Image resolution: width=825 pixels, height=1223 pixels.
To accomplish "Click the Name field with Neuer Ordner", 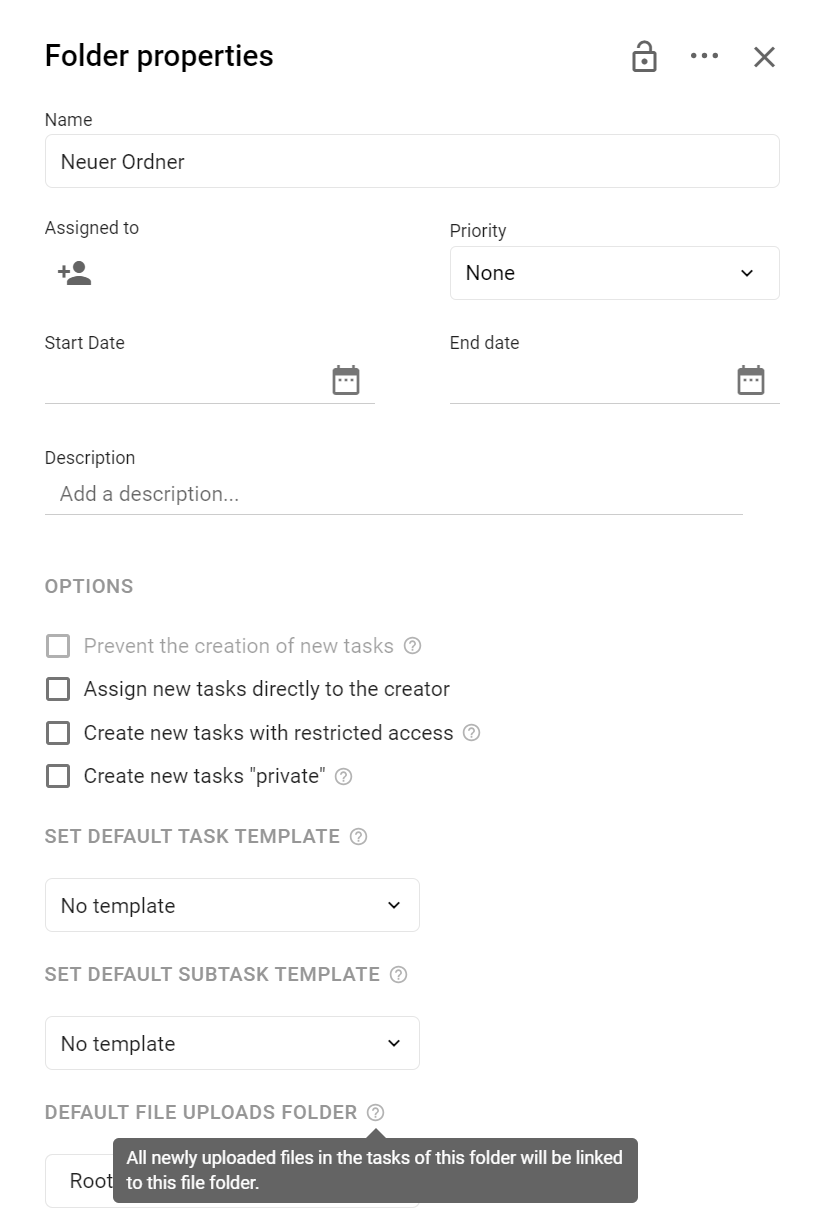I will pos(412,161).
